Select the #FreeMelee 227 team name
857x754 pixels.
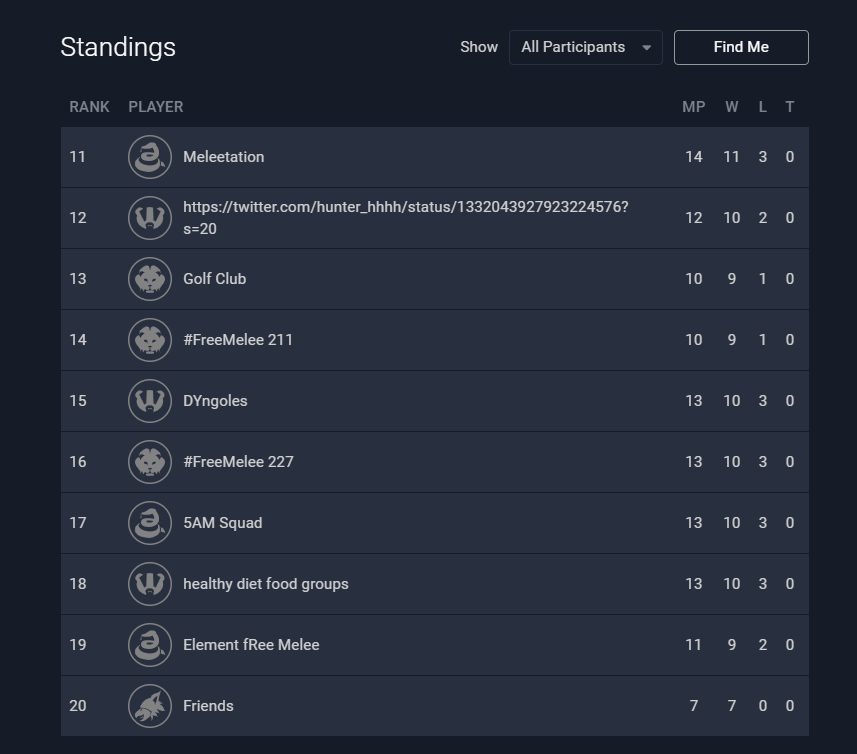(x=238, y=462)
